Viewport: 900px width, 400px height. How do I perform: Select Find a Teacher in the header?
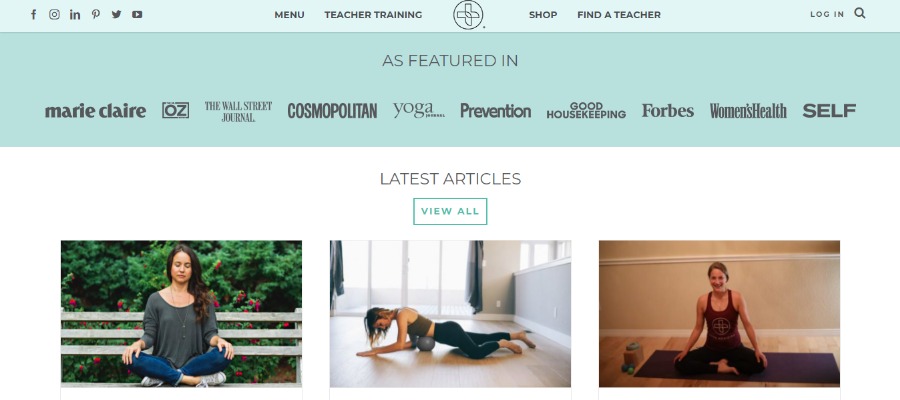[619, 15]
